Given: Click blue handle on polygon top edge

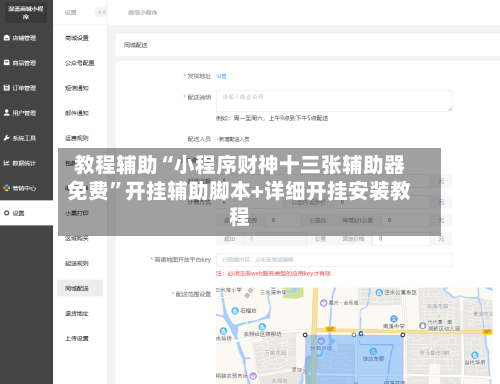Looking at the screenshot, I should [x=361, y=333].
